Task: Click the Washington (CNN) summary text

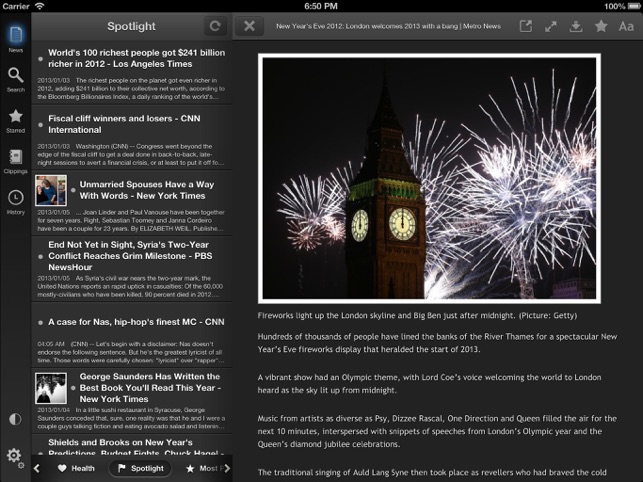Action: click(131, 154)
